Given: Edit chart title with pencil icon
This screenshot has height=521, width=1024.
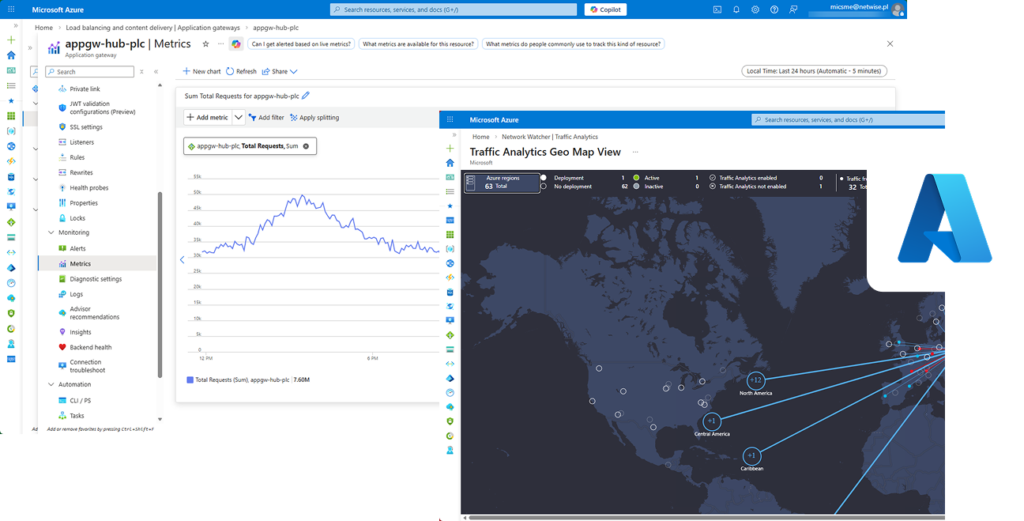Looking at the screenshot, I should 306,96.
